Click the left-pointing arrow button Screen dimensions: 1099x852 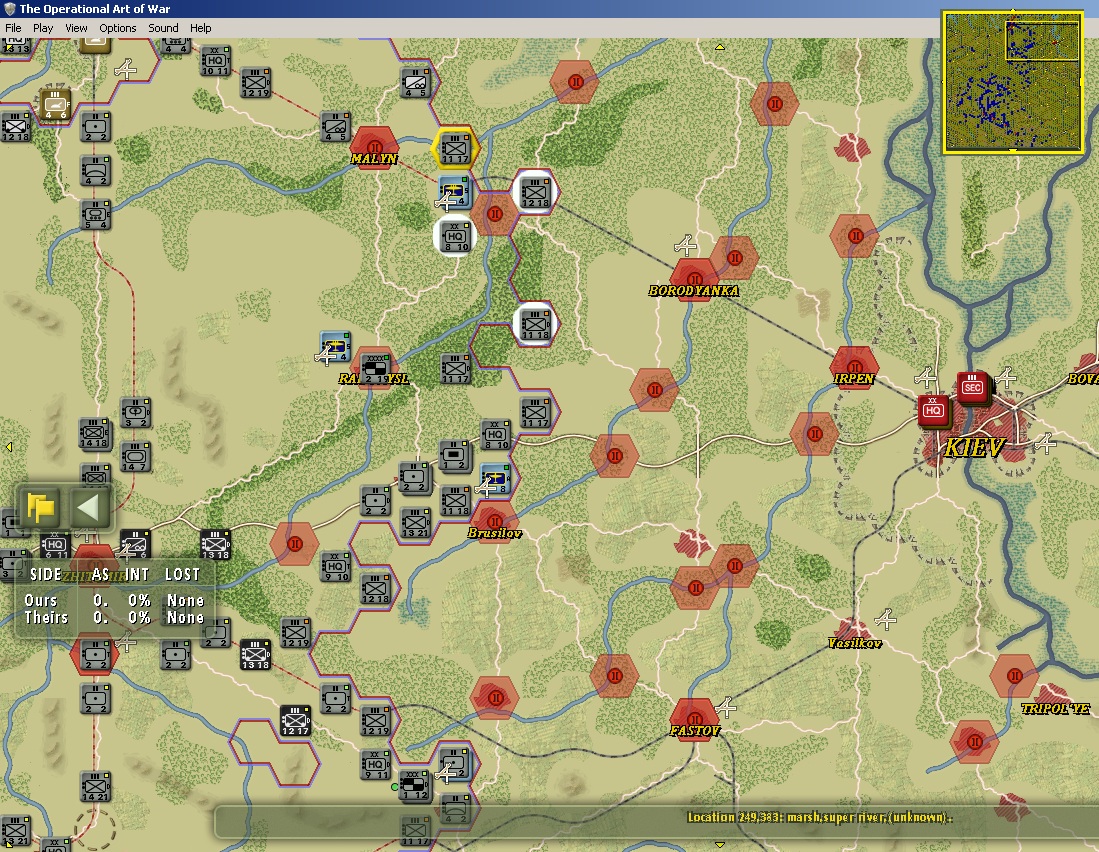(88, 507)
